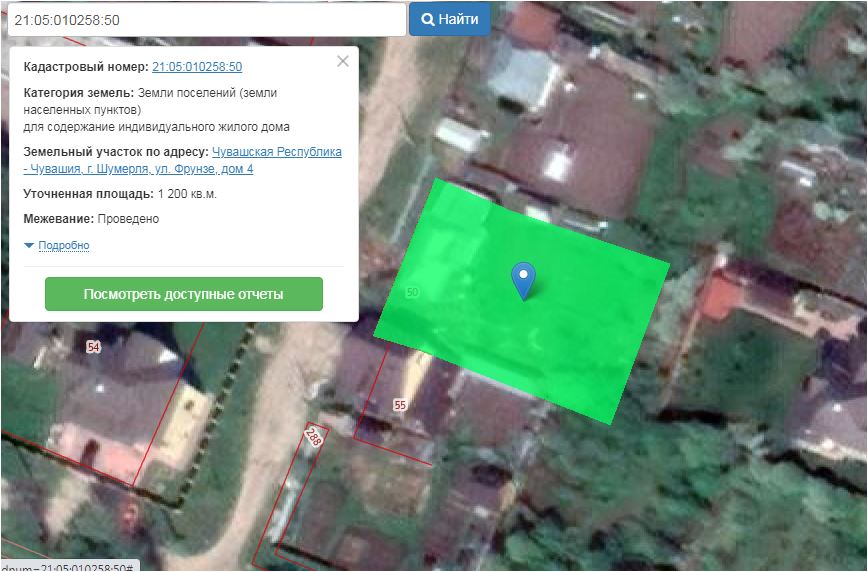The image size is (868, 572).
Task: Click the Категория земель label in the popup
Action: coord(79,93)
